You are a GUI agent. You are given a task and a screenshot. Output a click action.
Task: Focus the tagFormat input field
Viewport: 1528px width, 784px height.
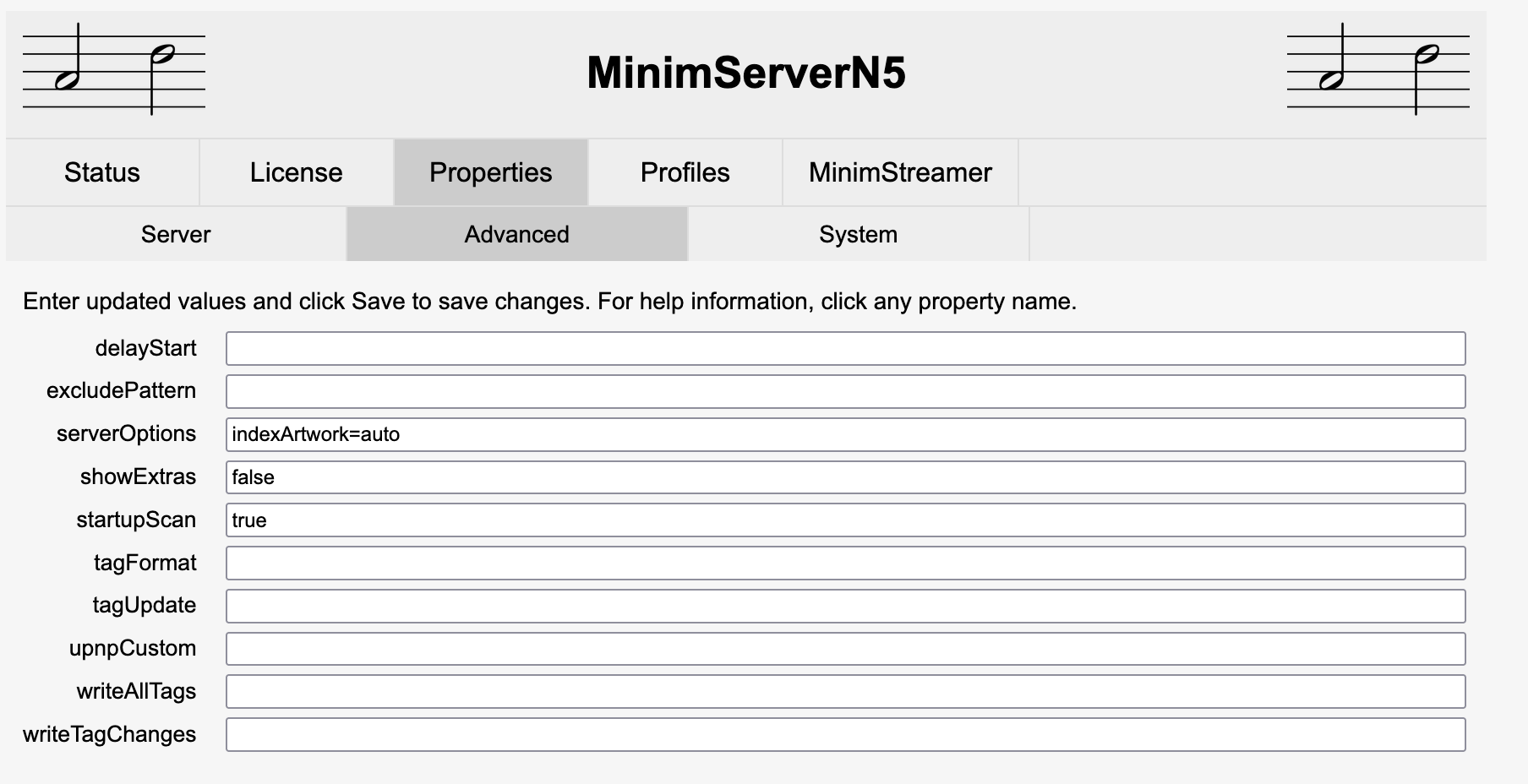(x=845, y=563)
